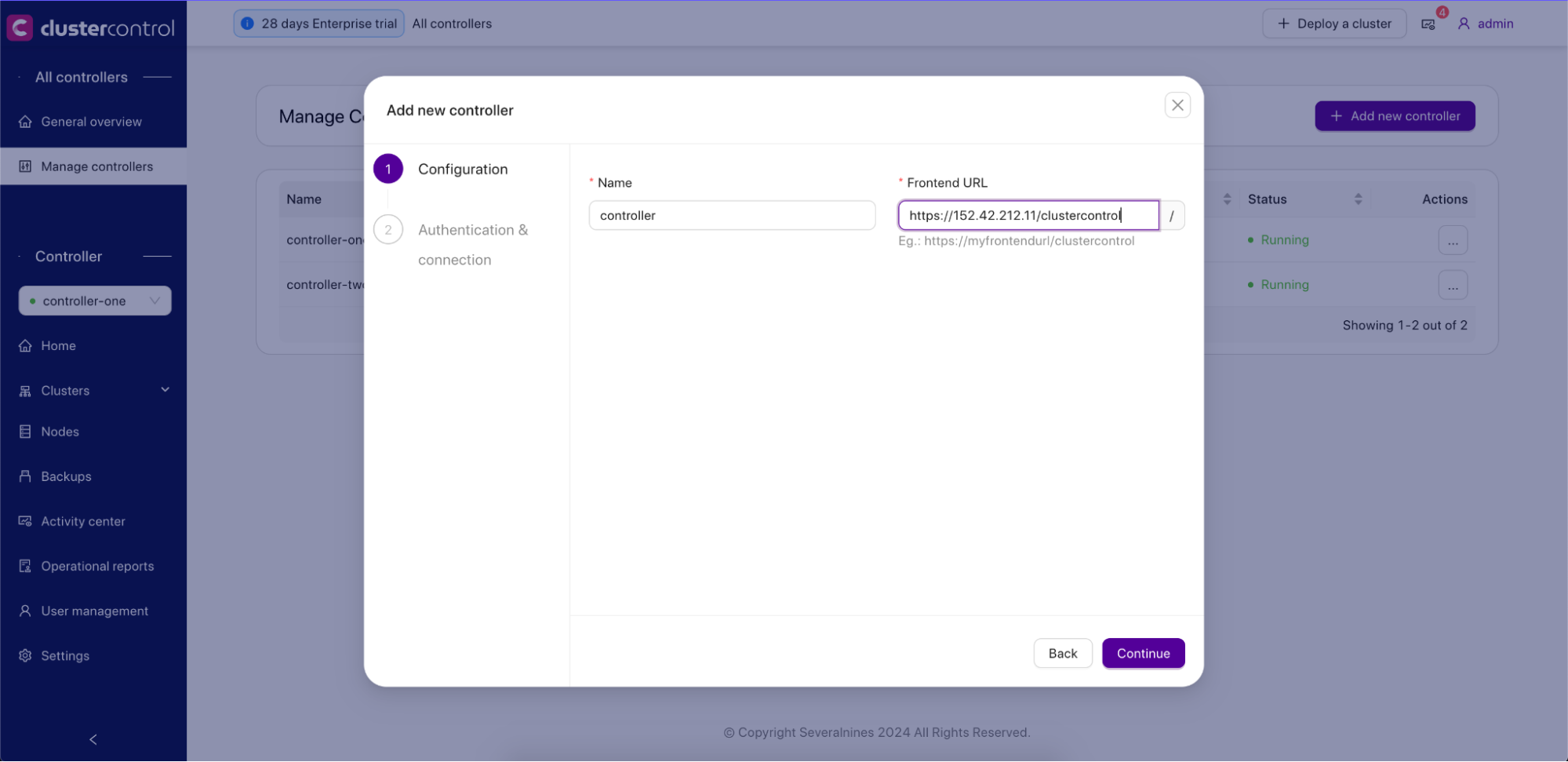Click the 'Showing 1-2 out of 2' text

click(1404, 325)
